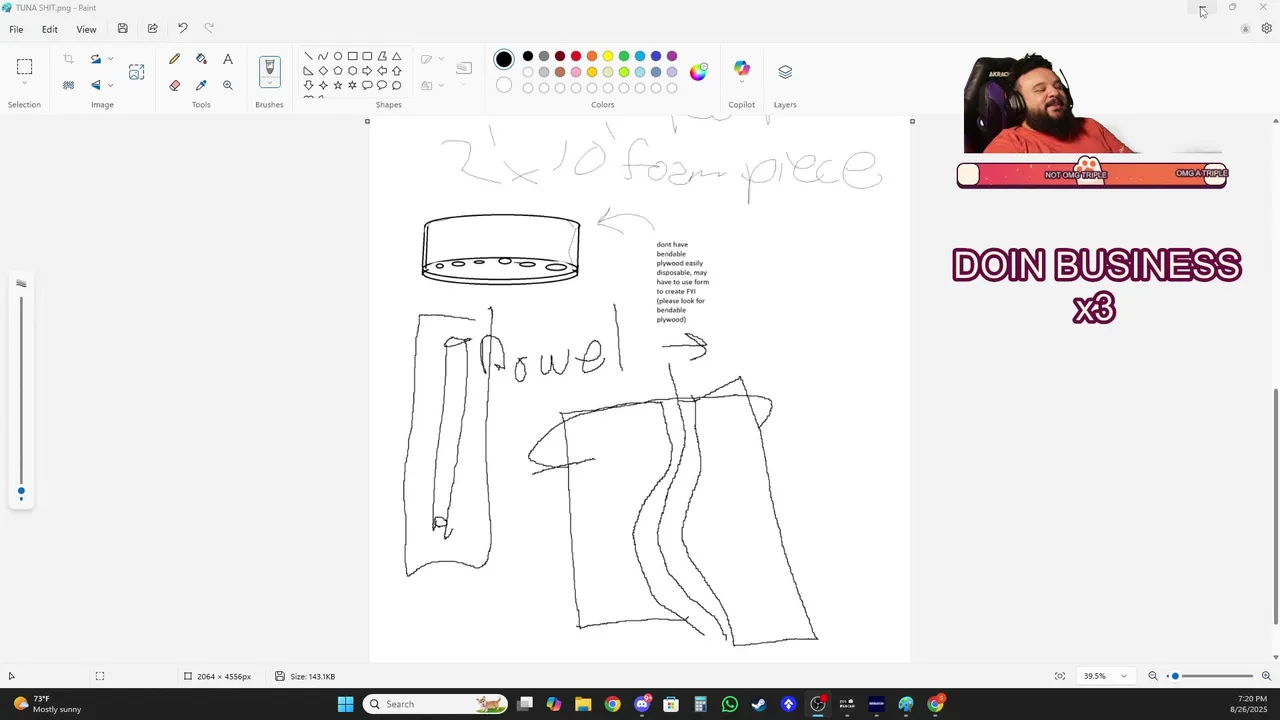Click the Size: 143.1KB status text
Image resolution: width=1280 pixels, height=720 pixels.
click(313, 677)
